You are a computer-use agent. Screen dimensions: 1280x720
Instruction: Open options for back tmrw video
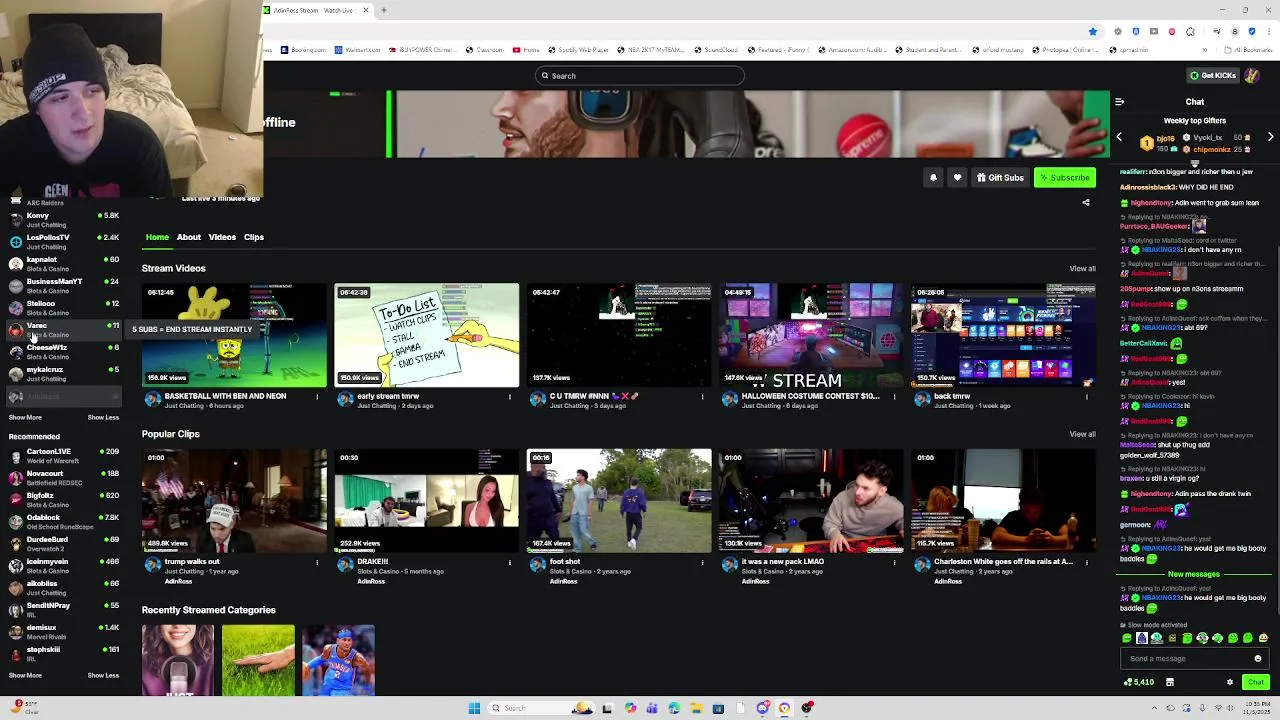pyautogui.click(x=1087, y=397)
